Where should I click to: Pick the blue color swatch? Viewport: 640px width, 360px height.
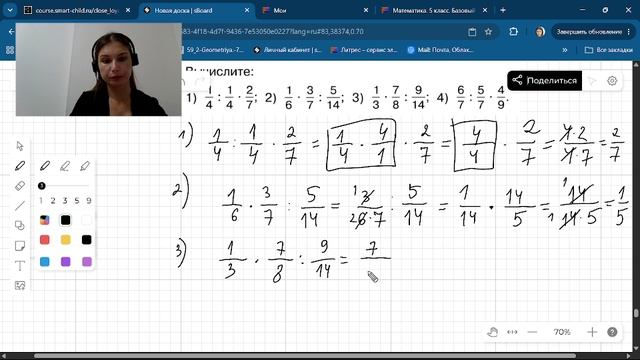click(x=44, y=262)
